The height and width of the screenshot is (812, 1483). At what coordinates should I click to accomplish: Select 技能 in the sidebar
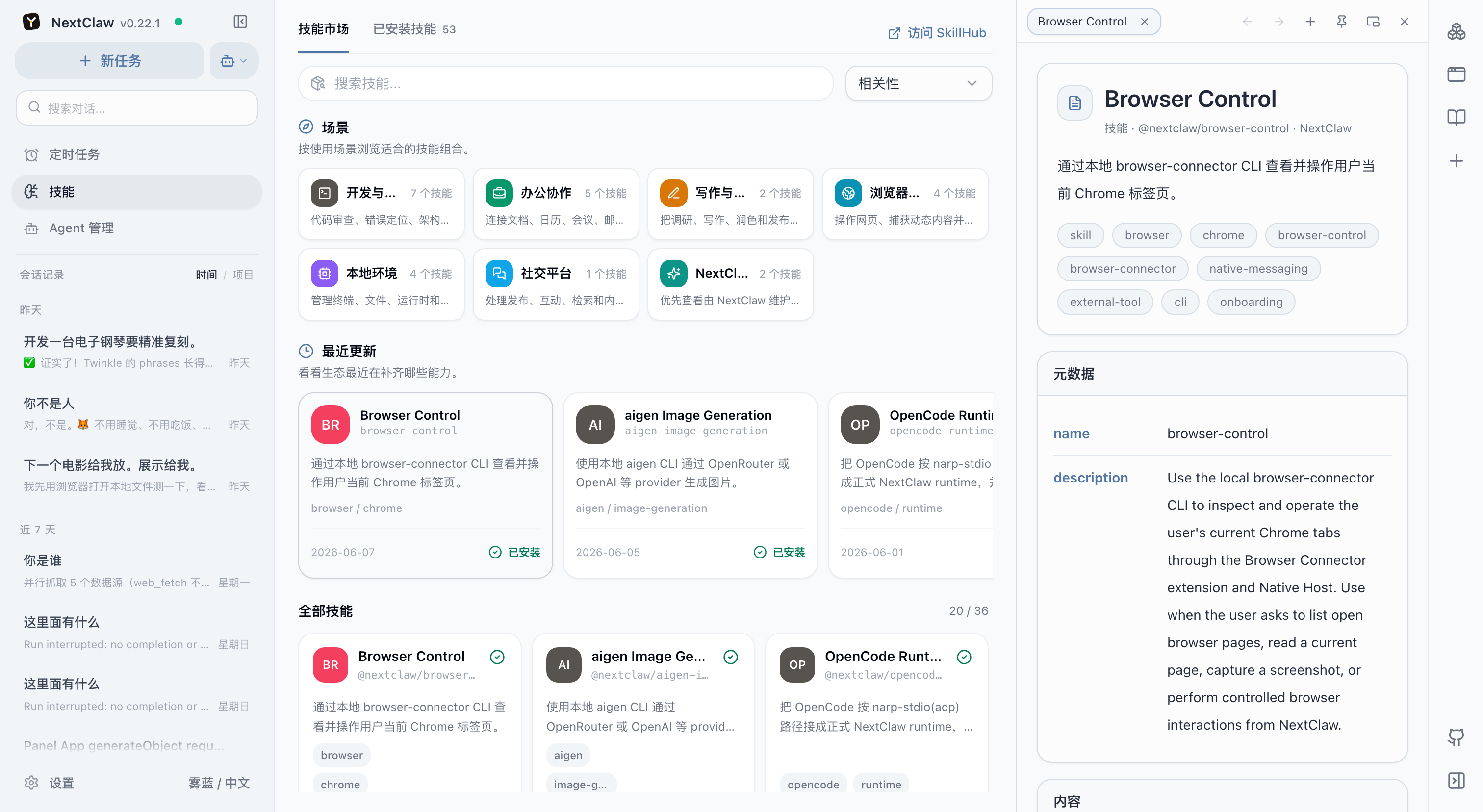(x=136, y=192)
